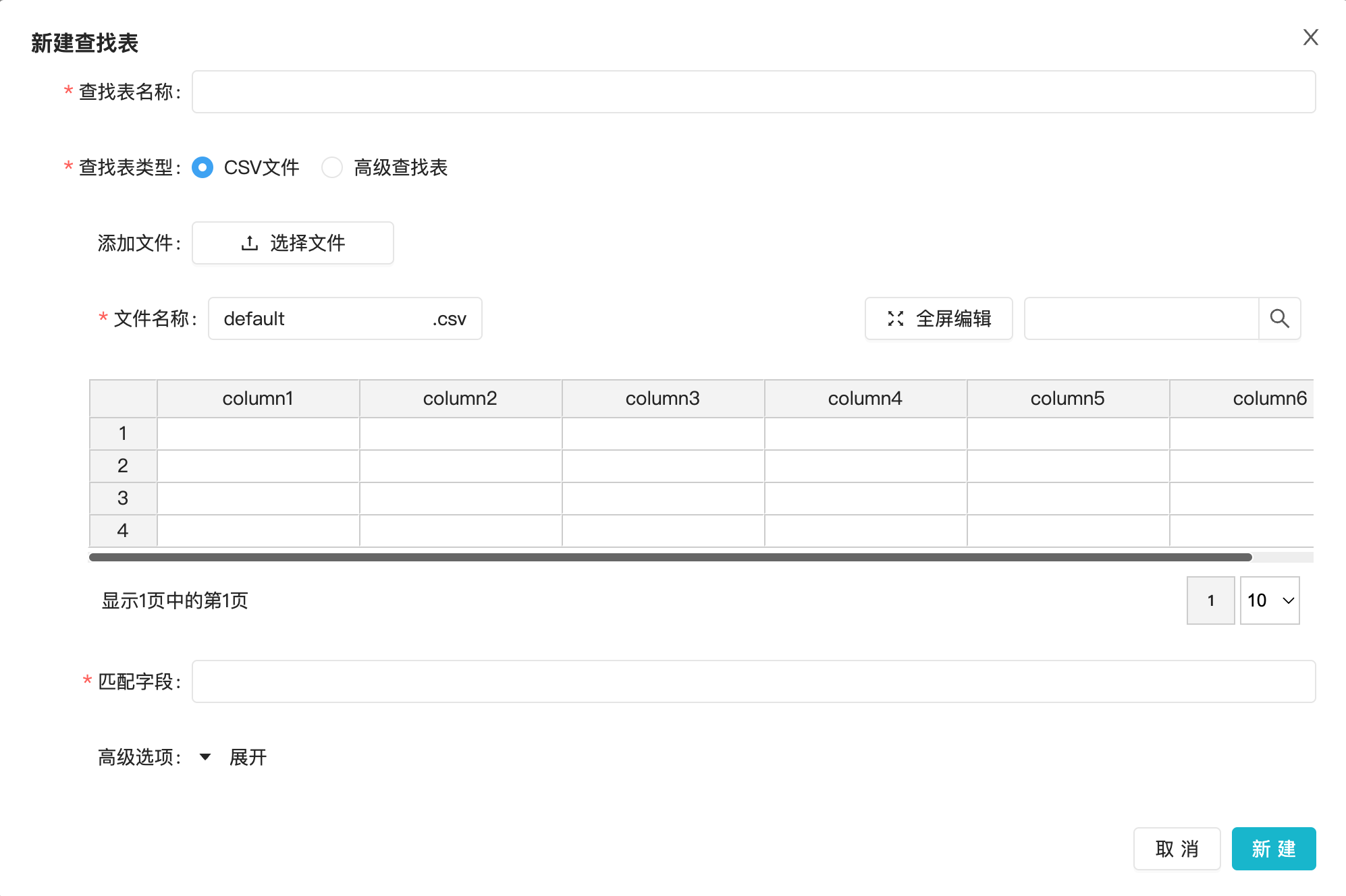Click the 选择文件 upload button
Image resolution: width=1346 pixels, height=896 pixels.
click(x=293, y=243)
